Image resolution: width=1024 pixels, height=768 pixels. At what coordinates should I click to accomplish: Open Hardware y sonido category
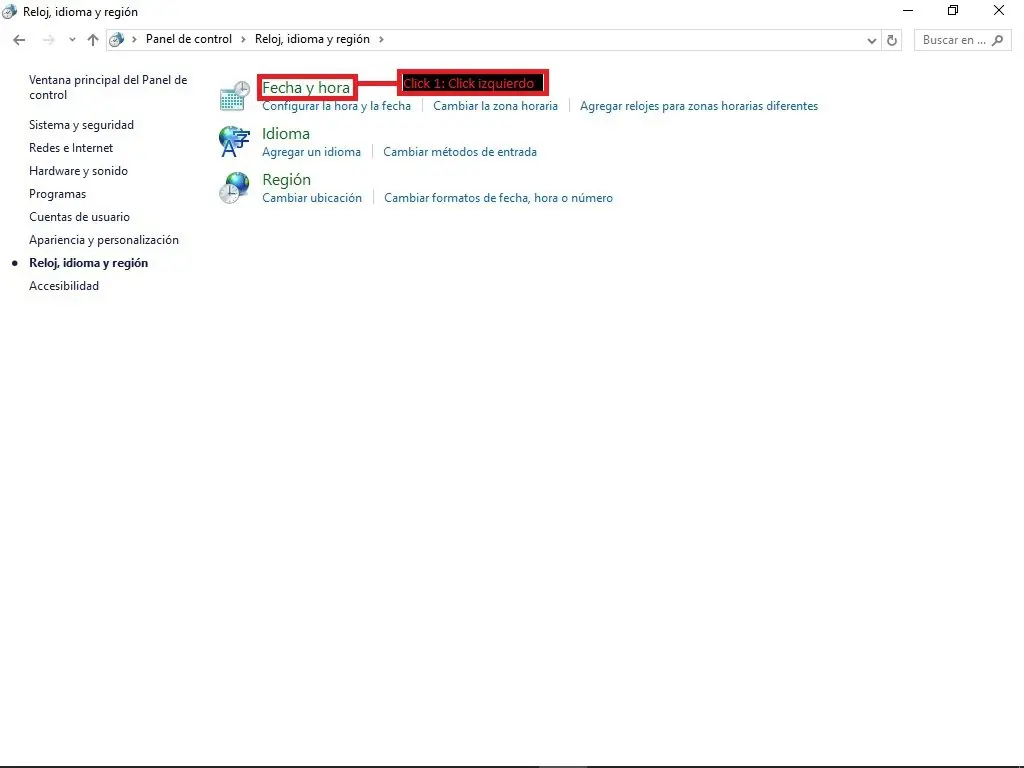pos(78,170)
